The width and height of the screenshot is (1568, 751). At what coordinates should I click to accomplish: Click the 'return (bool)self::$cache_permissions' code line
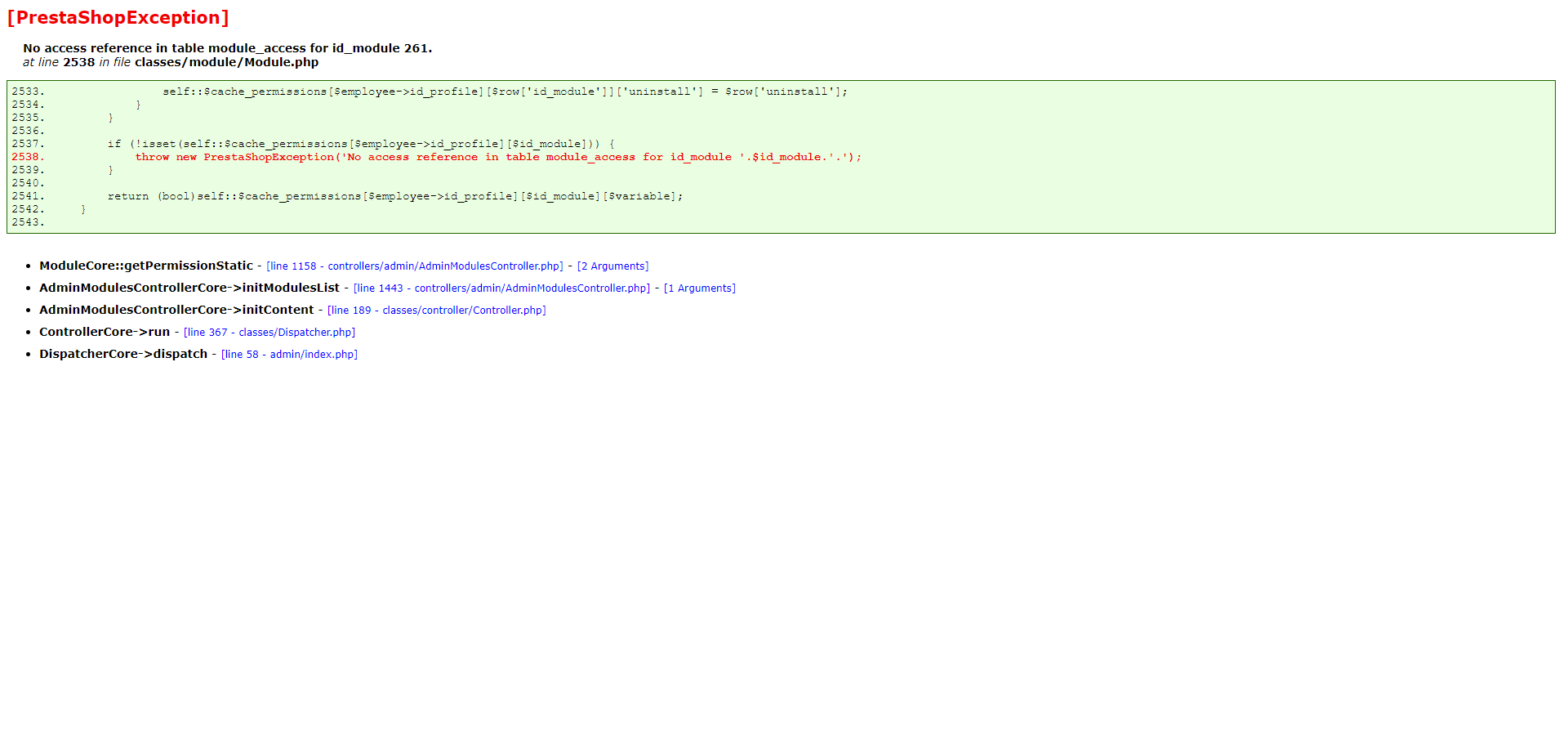click(395, 196)
